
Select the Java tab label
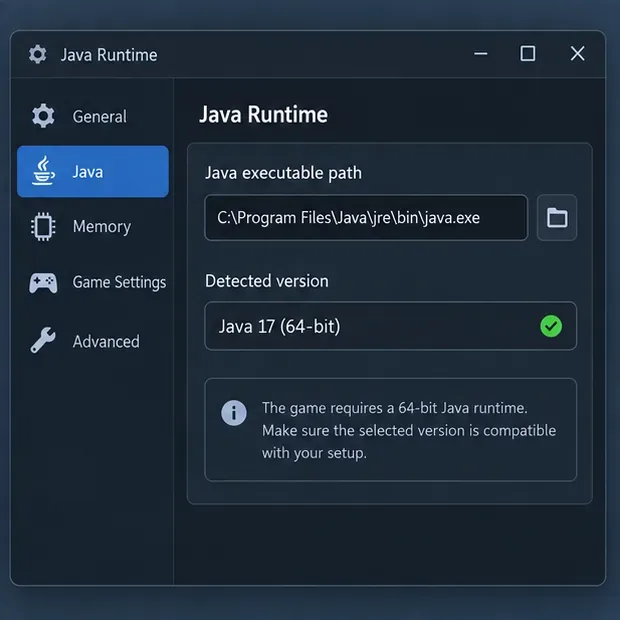(88, 172)
